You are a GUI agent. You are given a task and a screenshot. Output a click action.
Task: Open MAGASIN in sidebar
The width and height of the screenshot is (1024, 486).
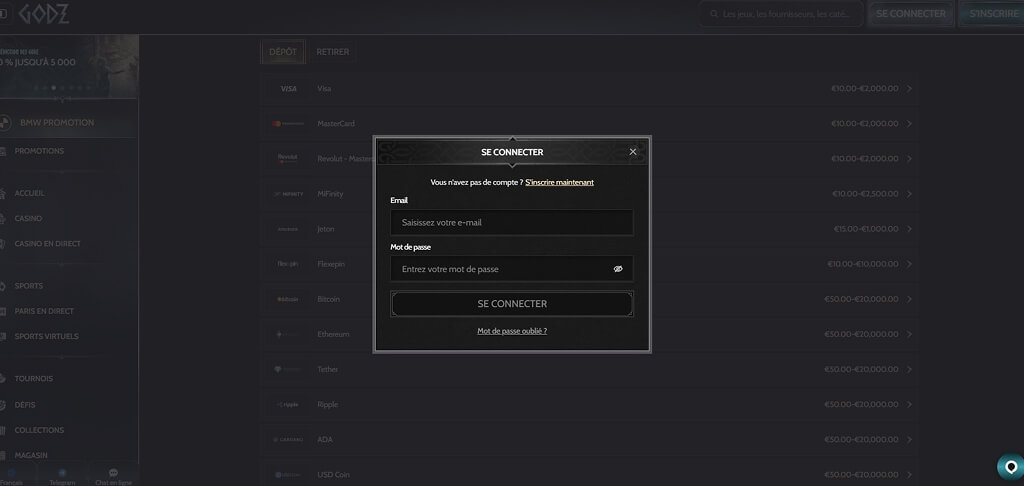(31, 455)
